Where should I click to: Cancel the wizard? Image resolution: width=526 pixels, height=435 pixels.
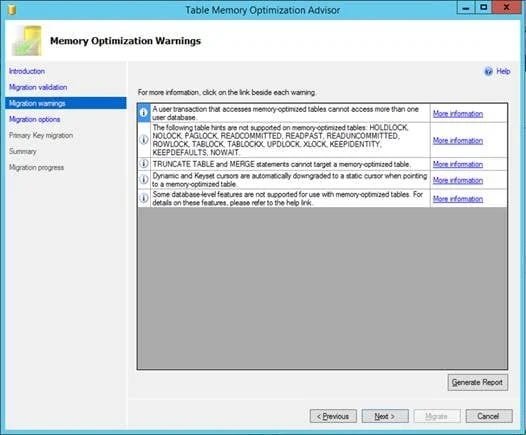[489, 416]
